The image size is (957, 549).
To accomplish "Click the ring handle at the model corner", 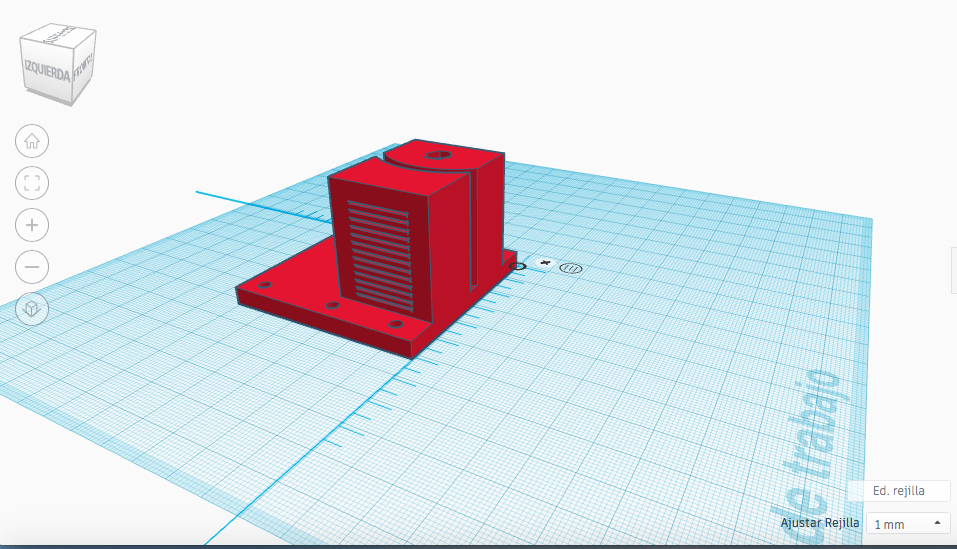I will tap(518, 267).
